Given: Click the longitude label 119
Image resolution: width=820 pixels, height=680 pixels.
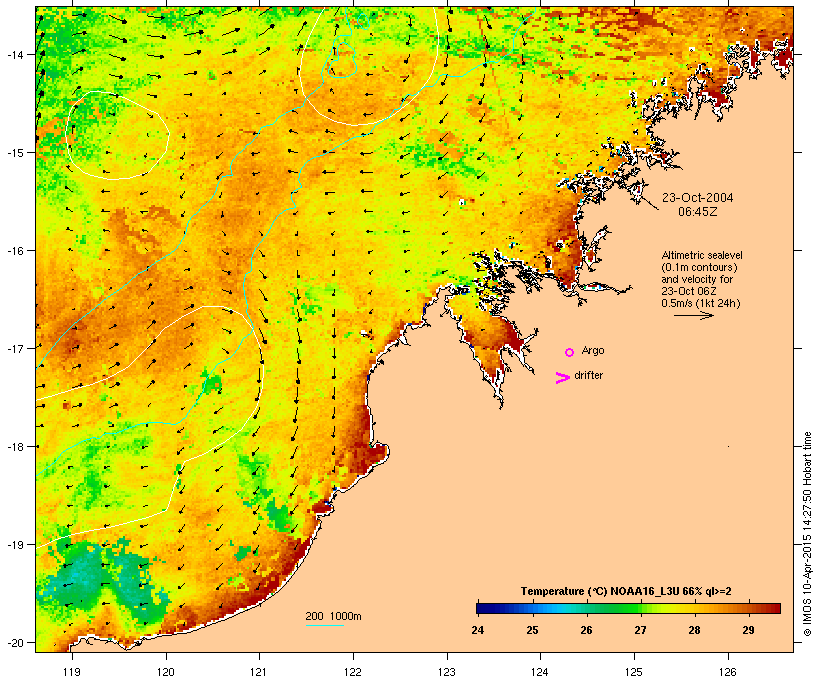Looking at the screenshot, I should 72,672.
